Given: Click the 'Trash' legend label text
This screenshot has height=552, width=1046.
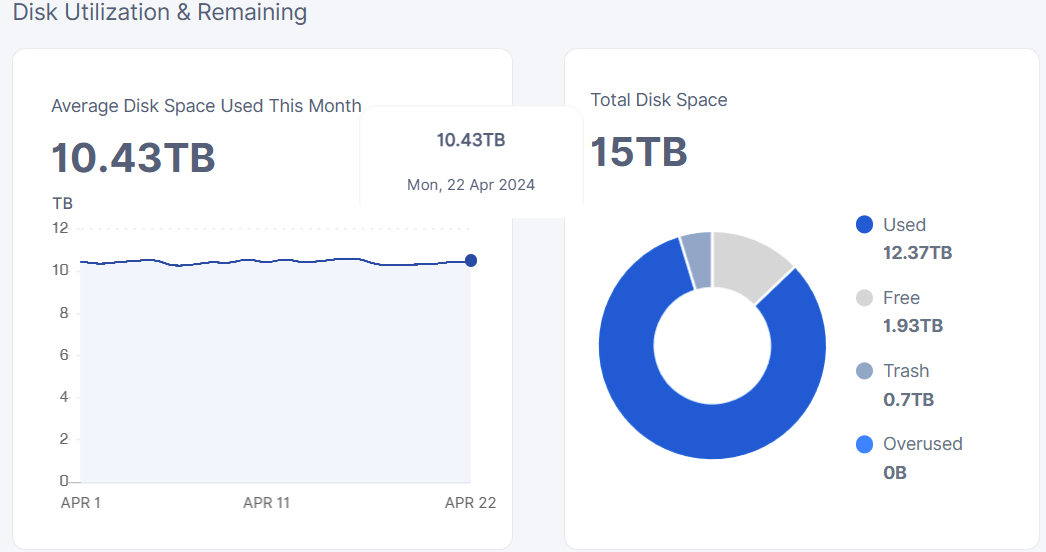Looking at the screenshot, I should [906, 371].
